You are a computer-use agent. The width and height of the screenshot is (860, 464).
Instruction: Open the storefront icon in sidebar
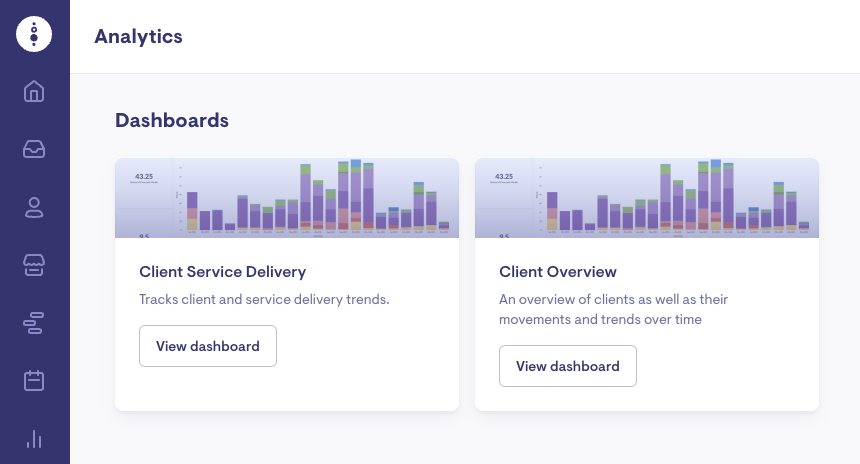point(34,265)
